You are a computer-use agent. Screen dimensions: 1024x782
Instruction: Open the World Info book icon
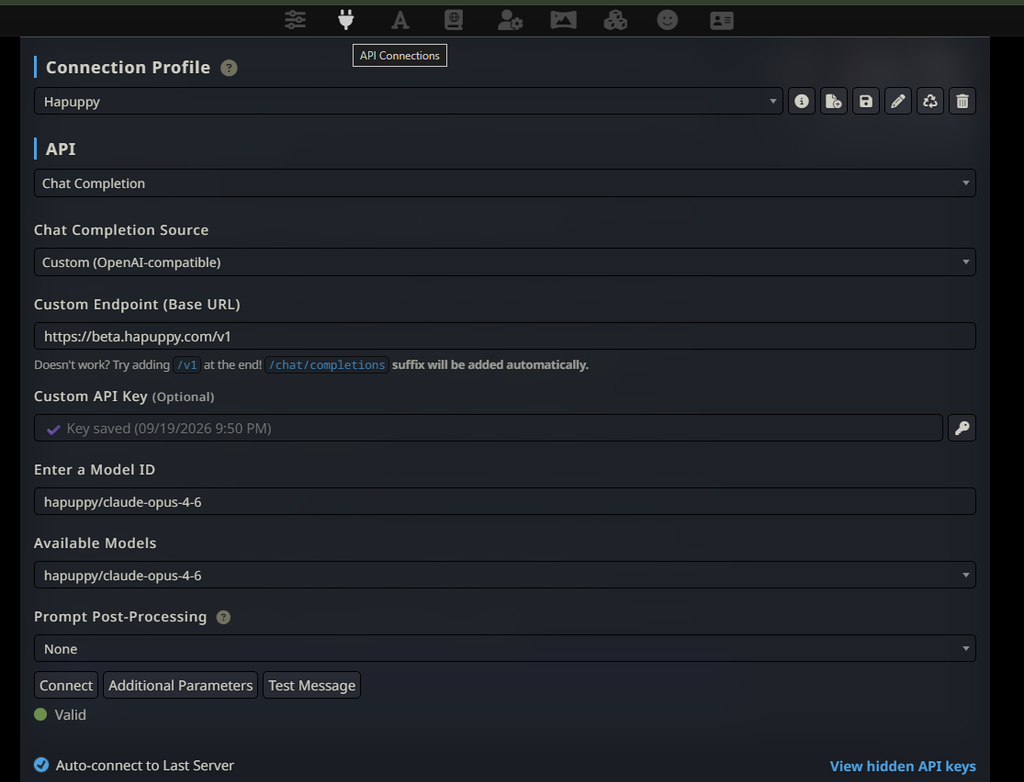pyautogui.click(x=453, y=20)
